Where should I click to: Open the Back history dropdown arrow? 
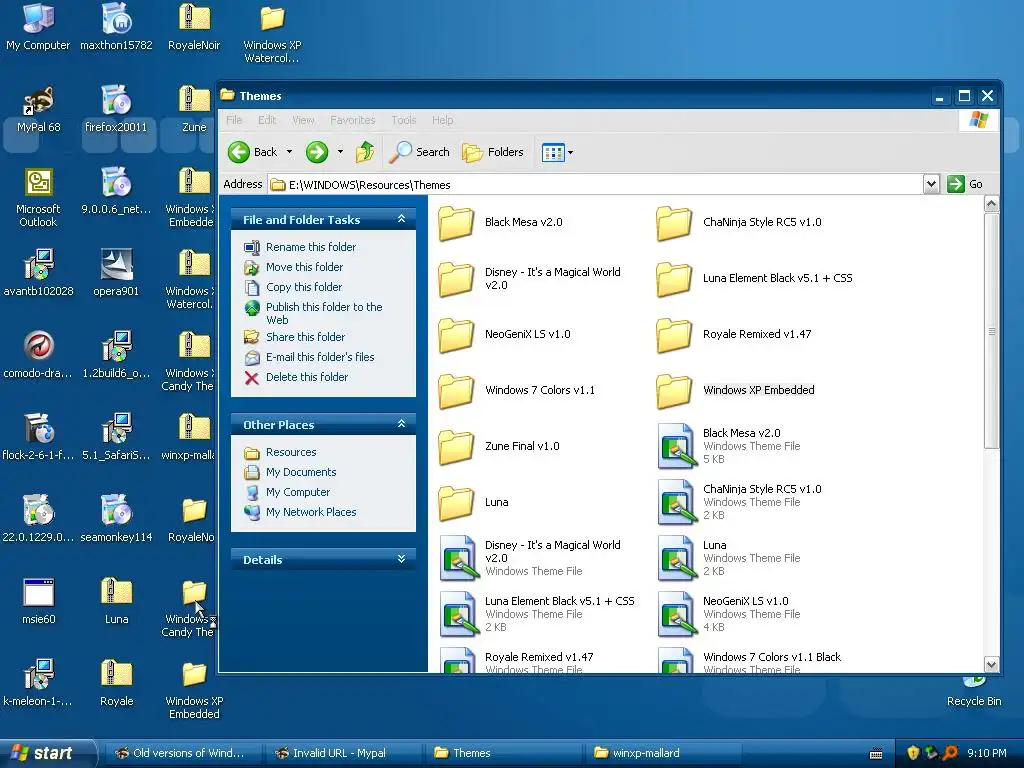coord(289,152)
